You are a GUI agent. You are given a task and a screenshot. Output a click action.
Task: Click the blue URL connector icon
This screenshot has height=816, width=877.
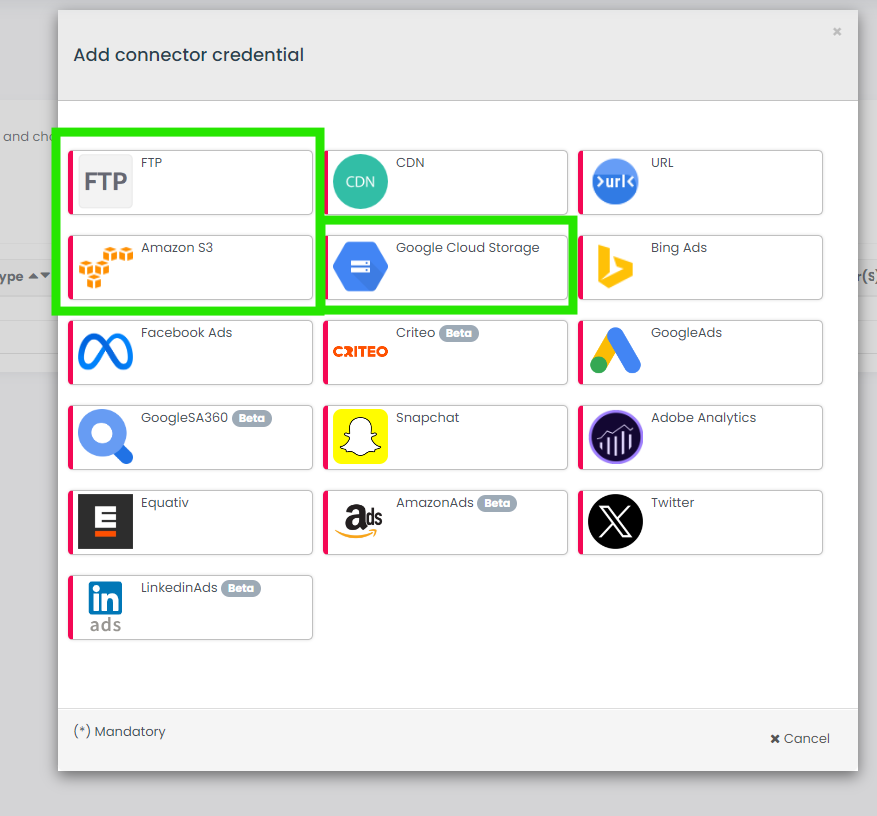click(615, 182)
